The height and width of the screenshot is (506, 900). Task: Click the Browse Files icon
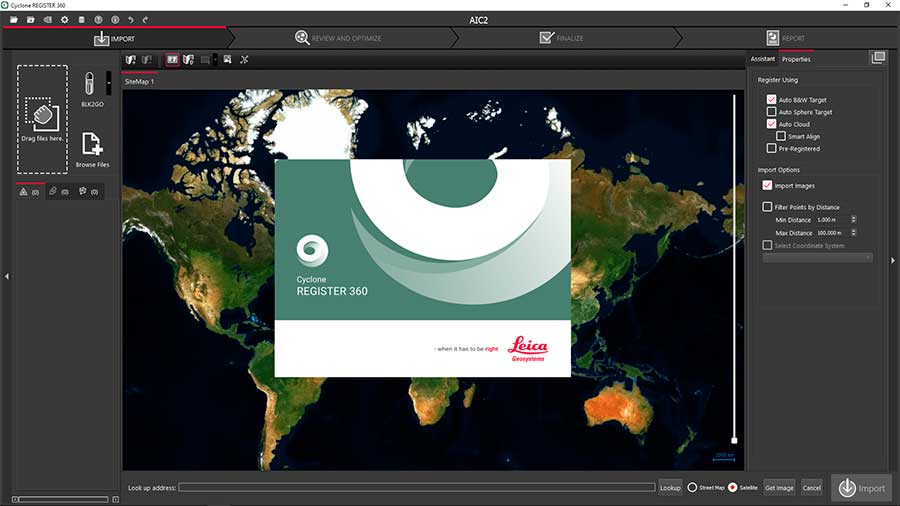(x=92, y=144)
